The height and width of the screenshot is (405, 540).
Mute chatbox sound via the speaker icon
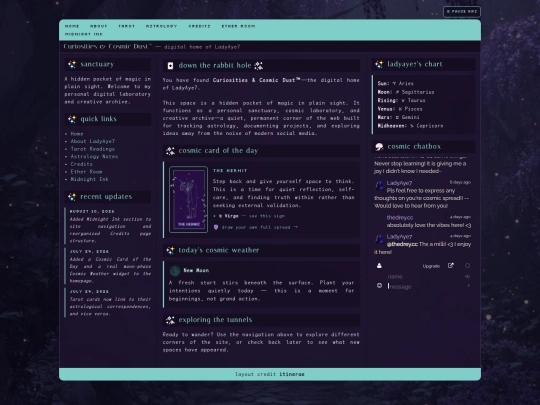pos(467,277)
